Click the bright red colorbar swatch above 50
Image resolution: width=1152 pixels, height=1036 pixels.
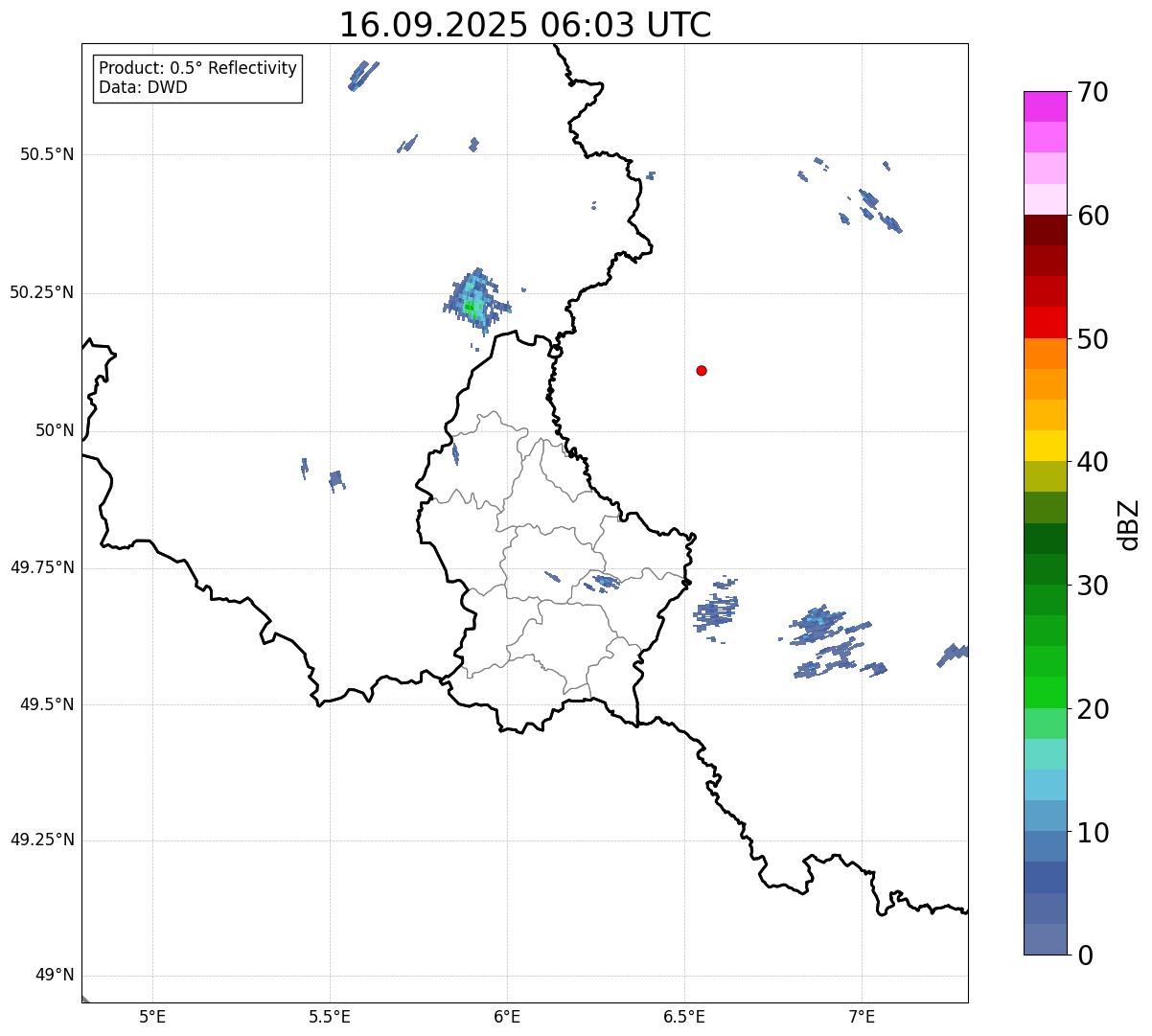coord(1046,323)
